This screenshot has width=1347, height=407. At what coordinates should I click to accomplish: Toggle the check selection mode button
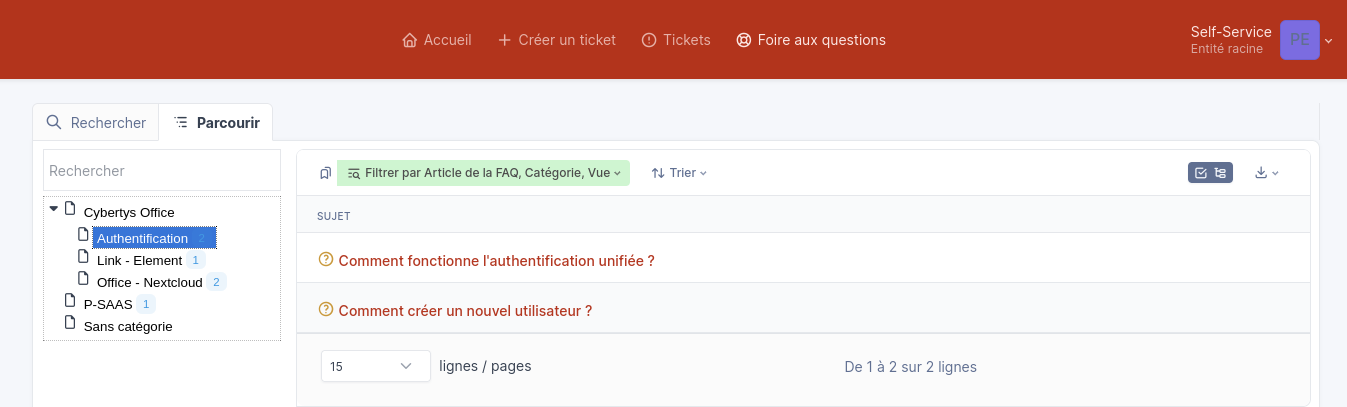(x=1201, y=173)
